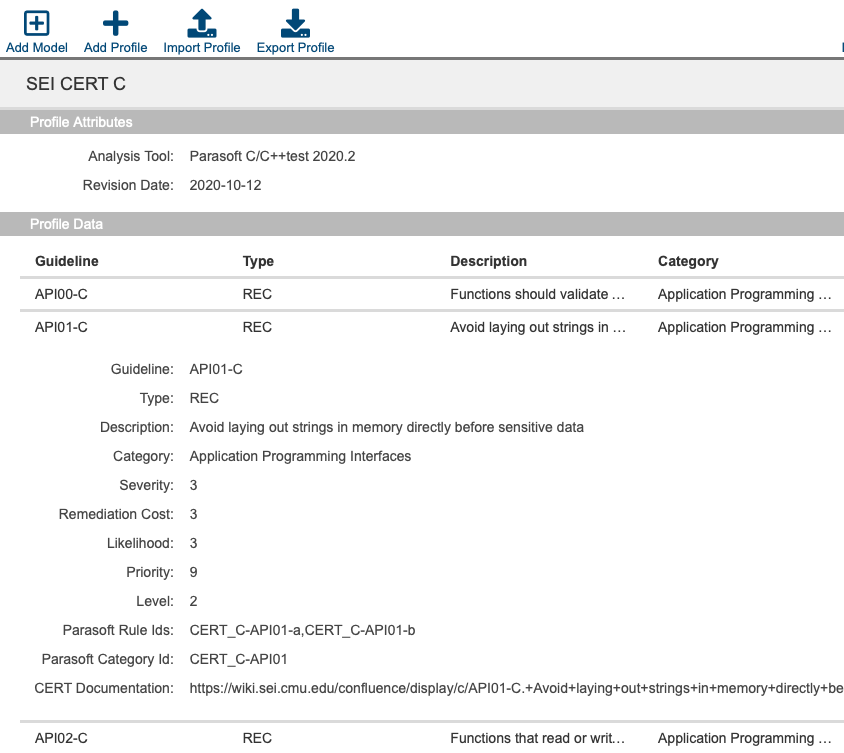Screen dimensions: 844x753
Task: Click the Priority value 9
Action: 193,572
